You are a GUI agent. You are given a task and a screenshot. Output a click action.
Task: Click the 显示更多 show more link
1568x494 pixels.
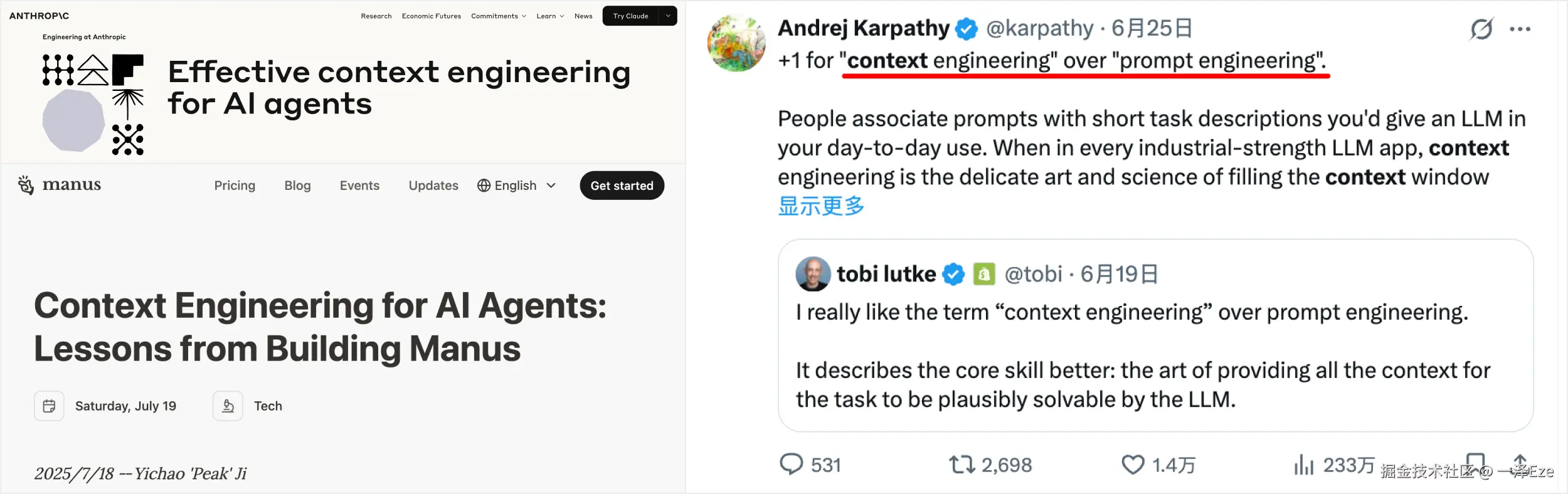[x=820, y=206]
